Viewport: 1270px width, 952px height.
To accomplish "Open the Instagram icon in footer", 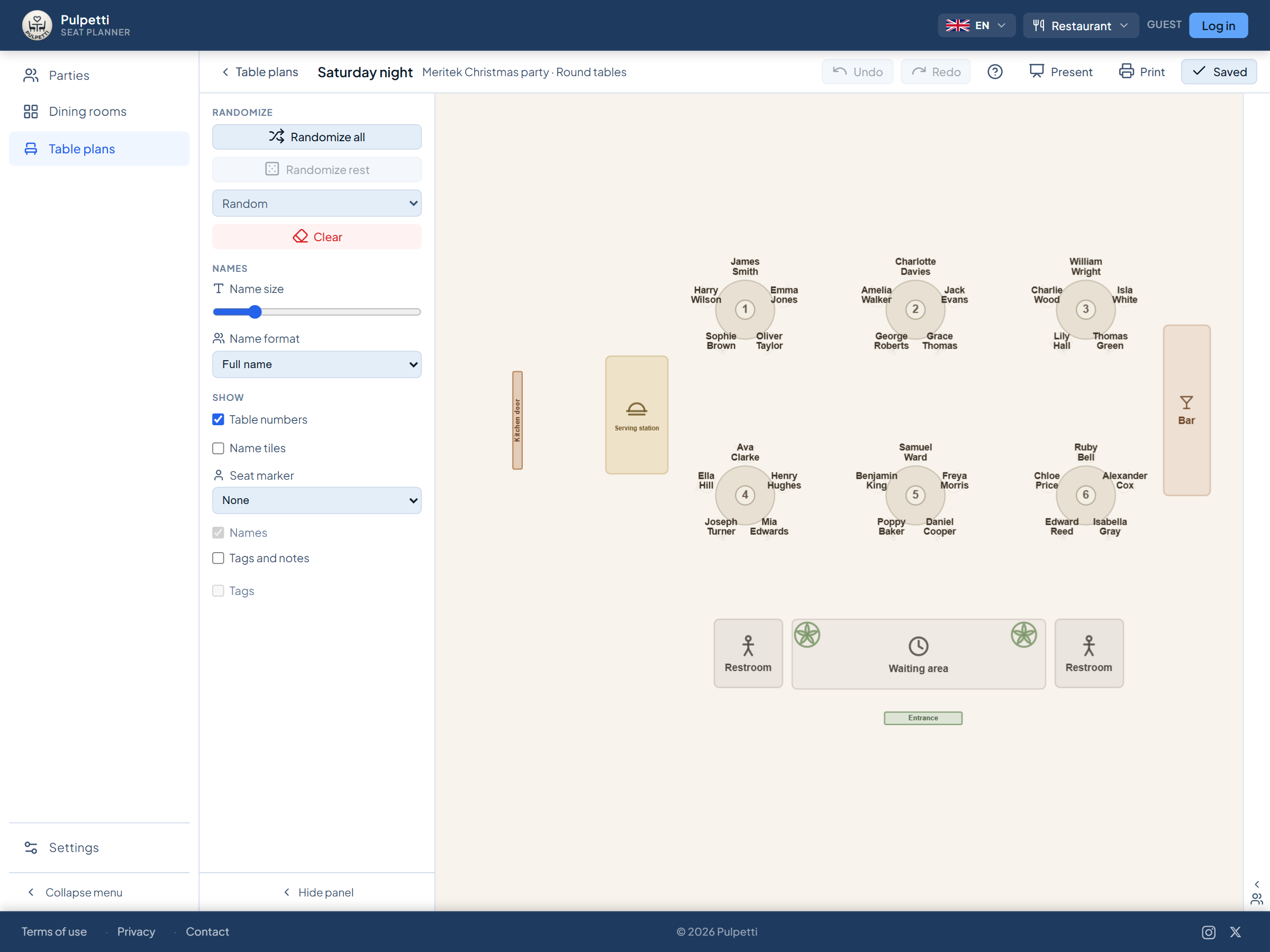I will coord(1208,932).
